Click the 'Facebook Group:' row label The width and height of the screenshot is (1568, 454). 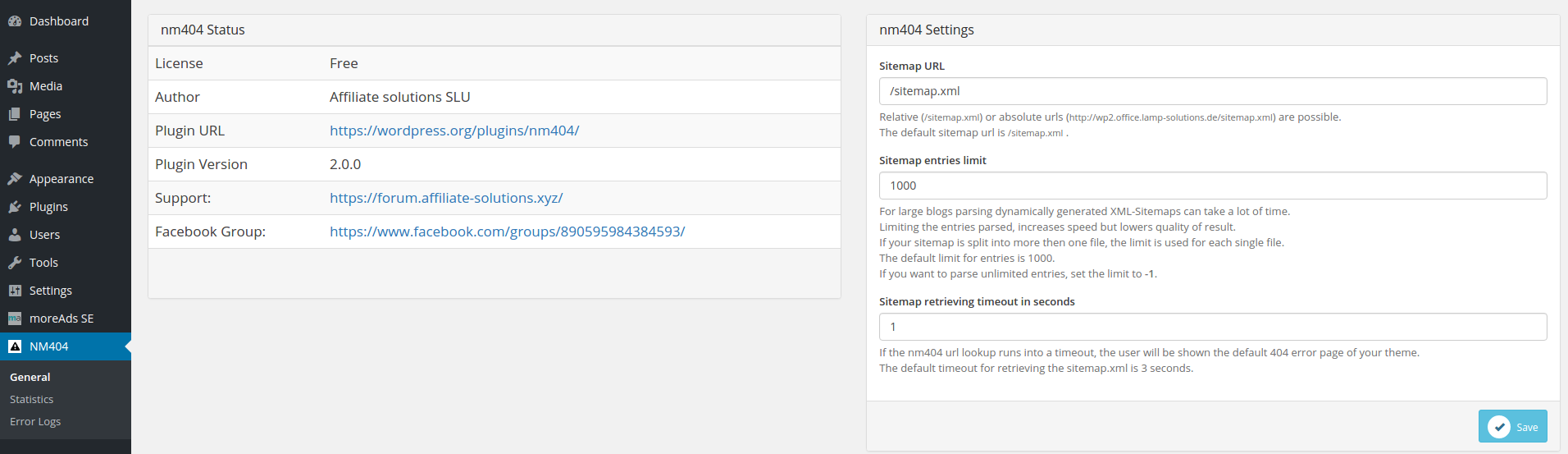click(210, 232)
